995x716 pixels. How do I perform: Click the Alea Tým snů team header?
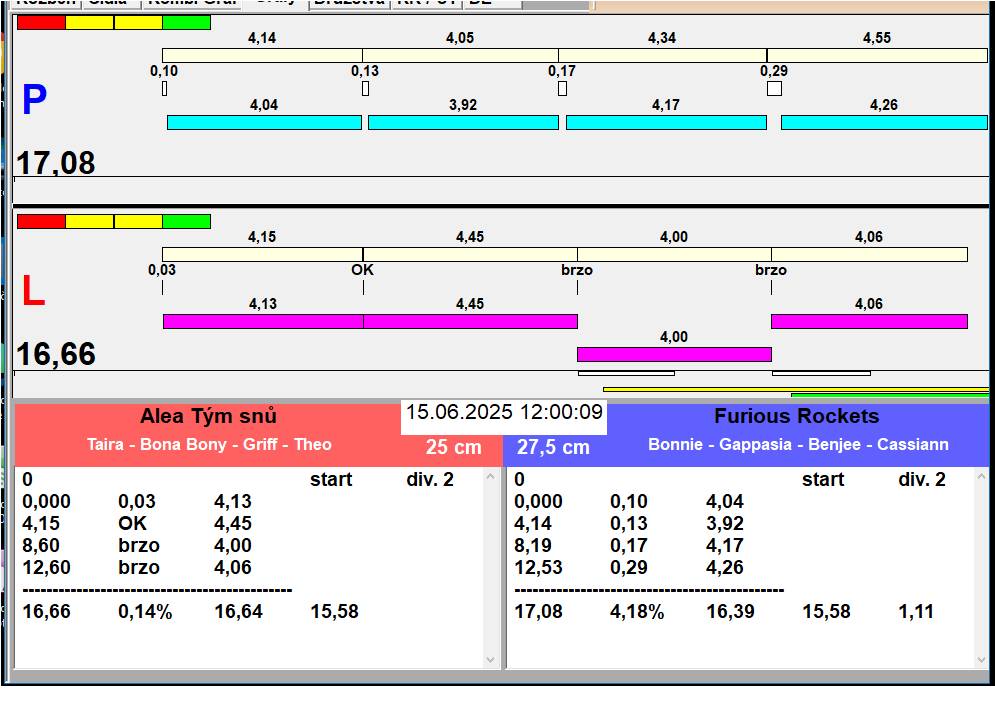(x=208, y=417)
